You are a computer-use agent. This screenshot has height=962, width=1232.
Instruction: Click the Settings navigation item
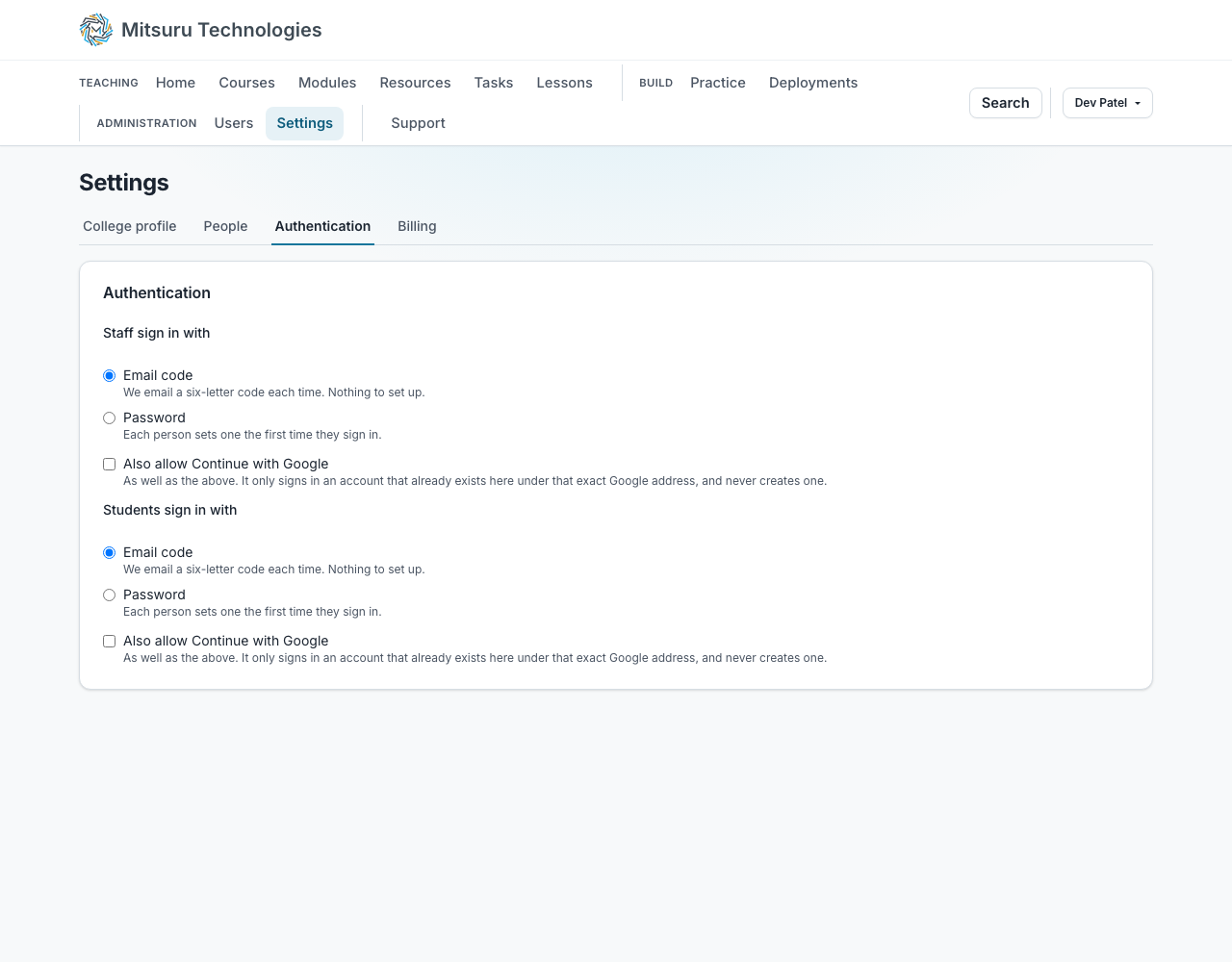click(x=304, y=123)
